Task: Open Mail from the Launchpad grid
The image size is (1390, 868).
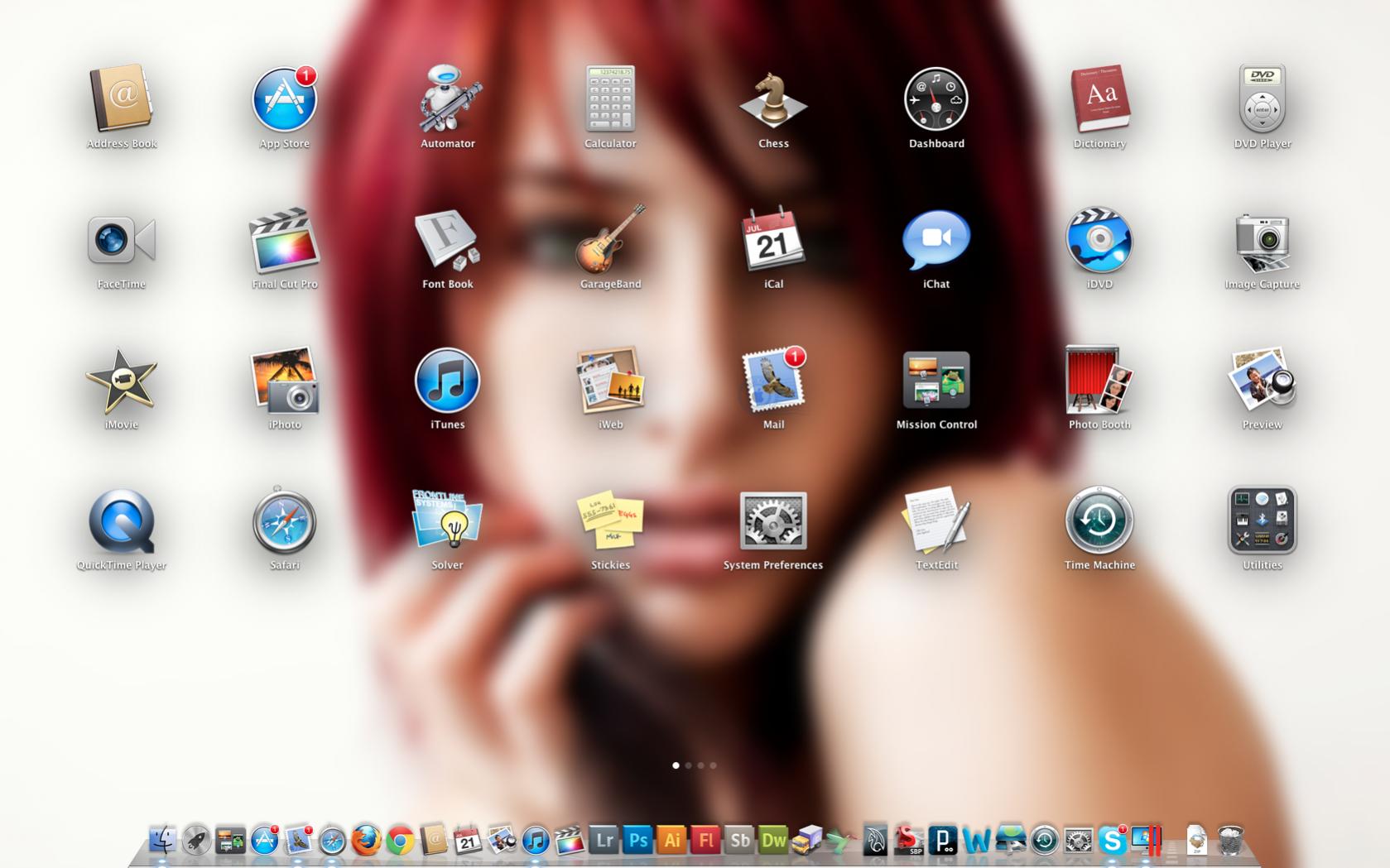Action: 773,381
